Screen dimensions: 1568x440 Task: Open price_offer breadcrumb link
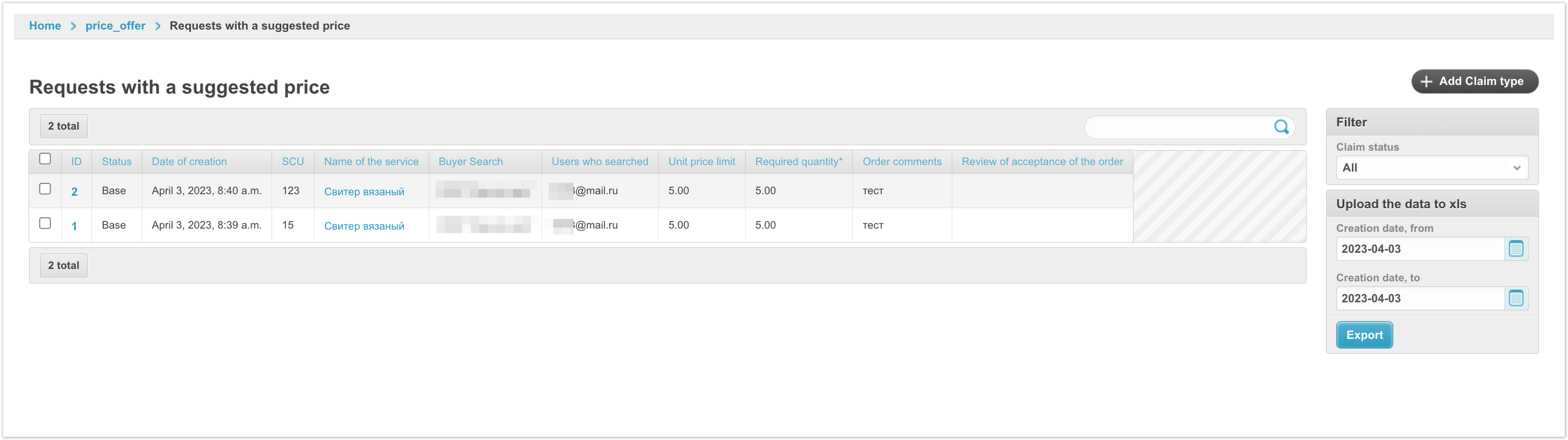coord(115,26)
